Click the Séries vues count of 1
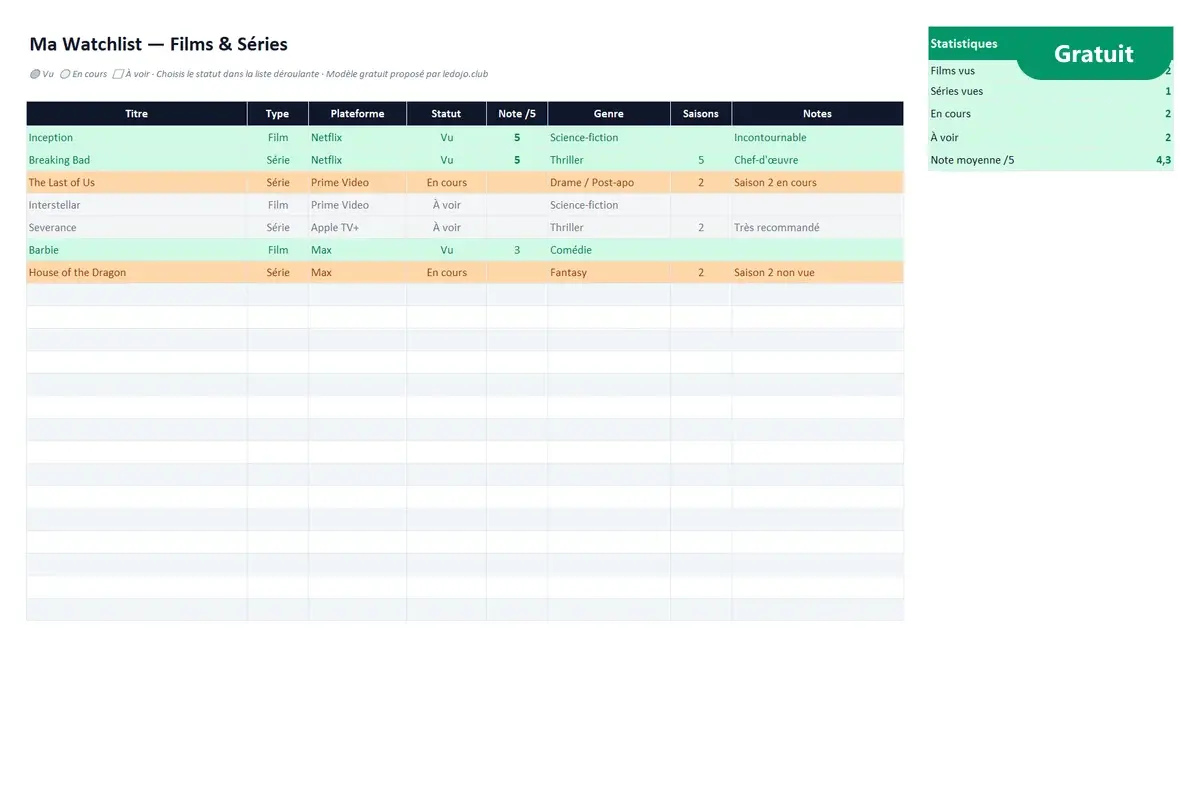1200x800 pixels. 1168,91
